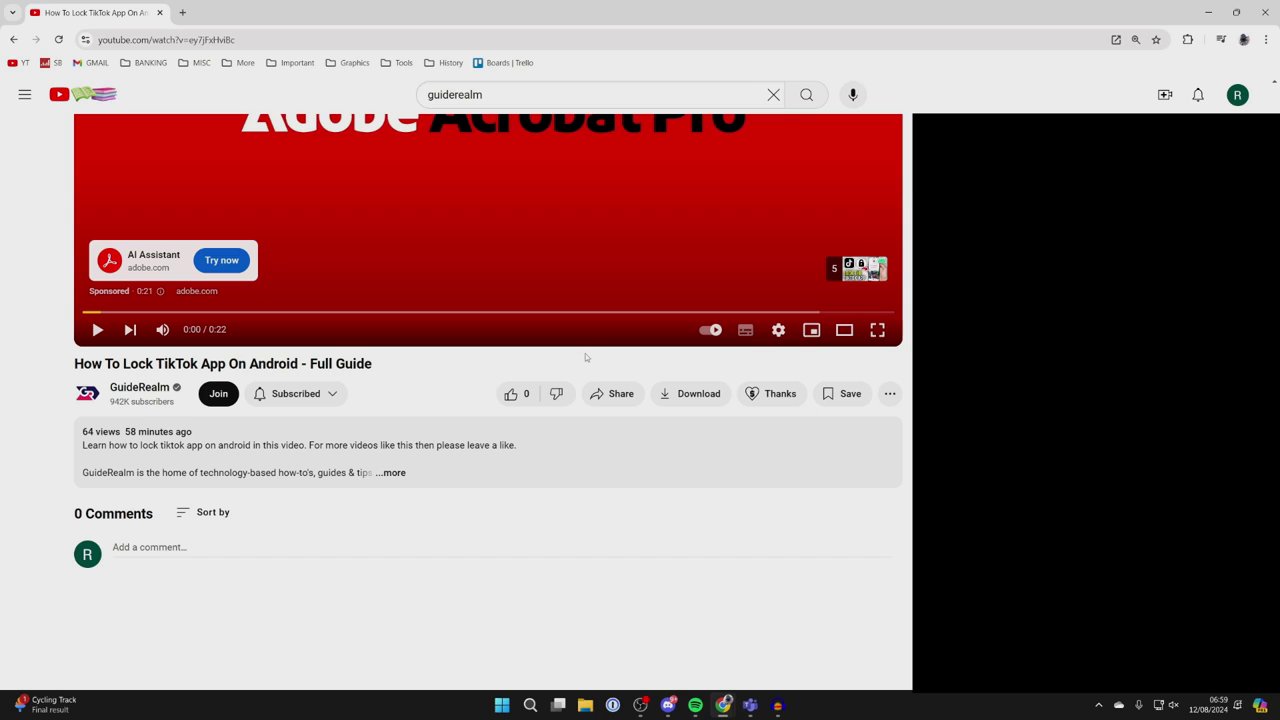Open YouTube notifications bell
1280x720 pixels.
point(1197,94)
